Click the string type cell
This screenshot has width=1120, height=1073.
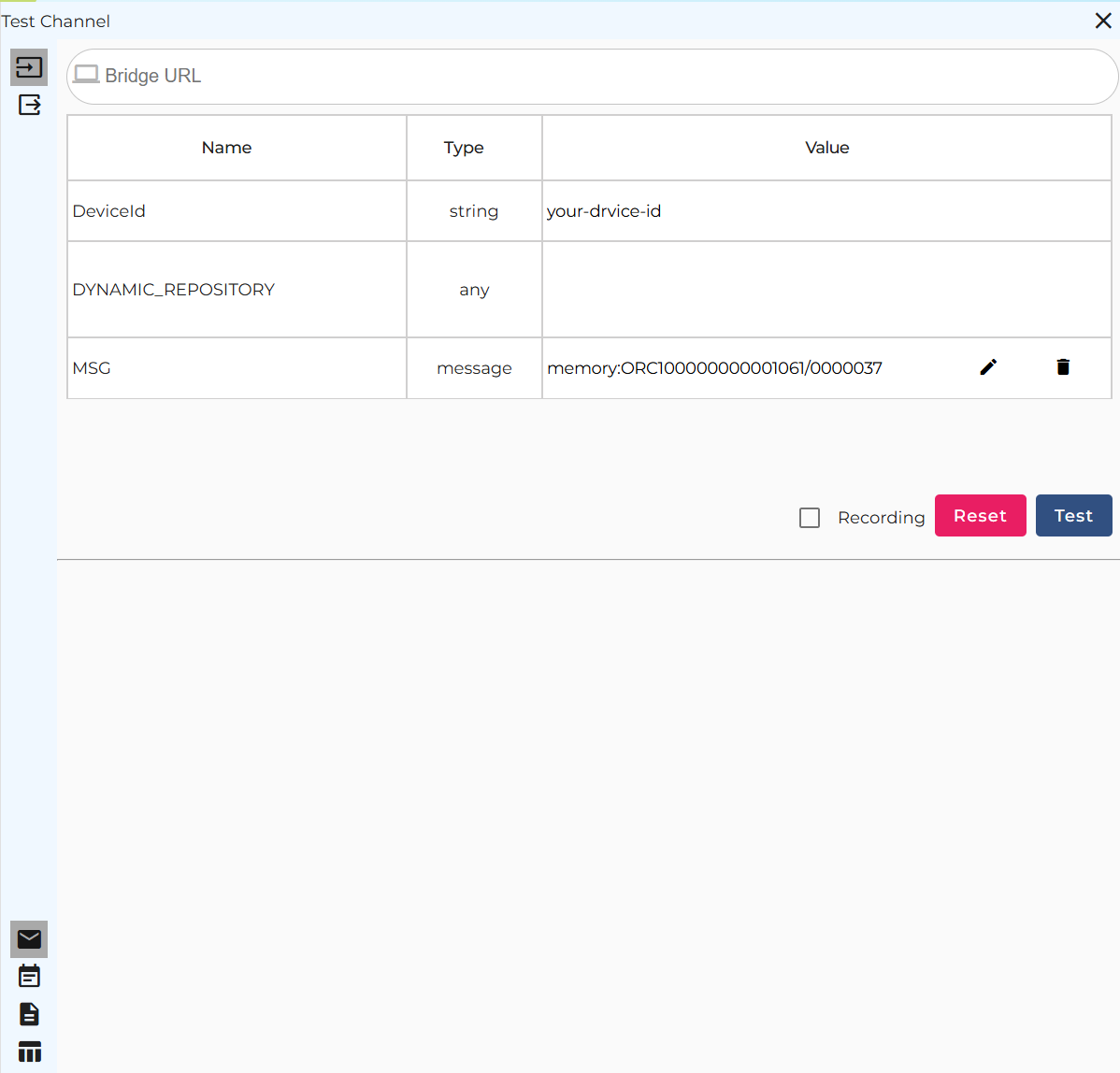[474, 211]
